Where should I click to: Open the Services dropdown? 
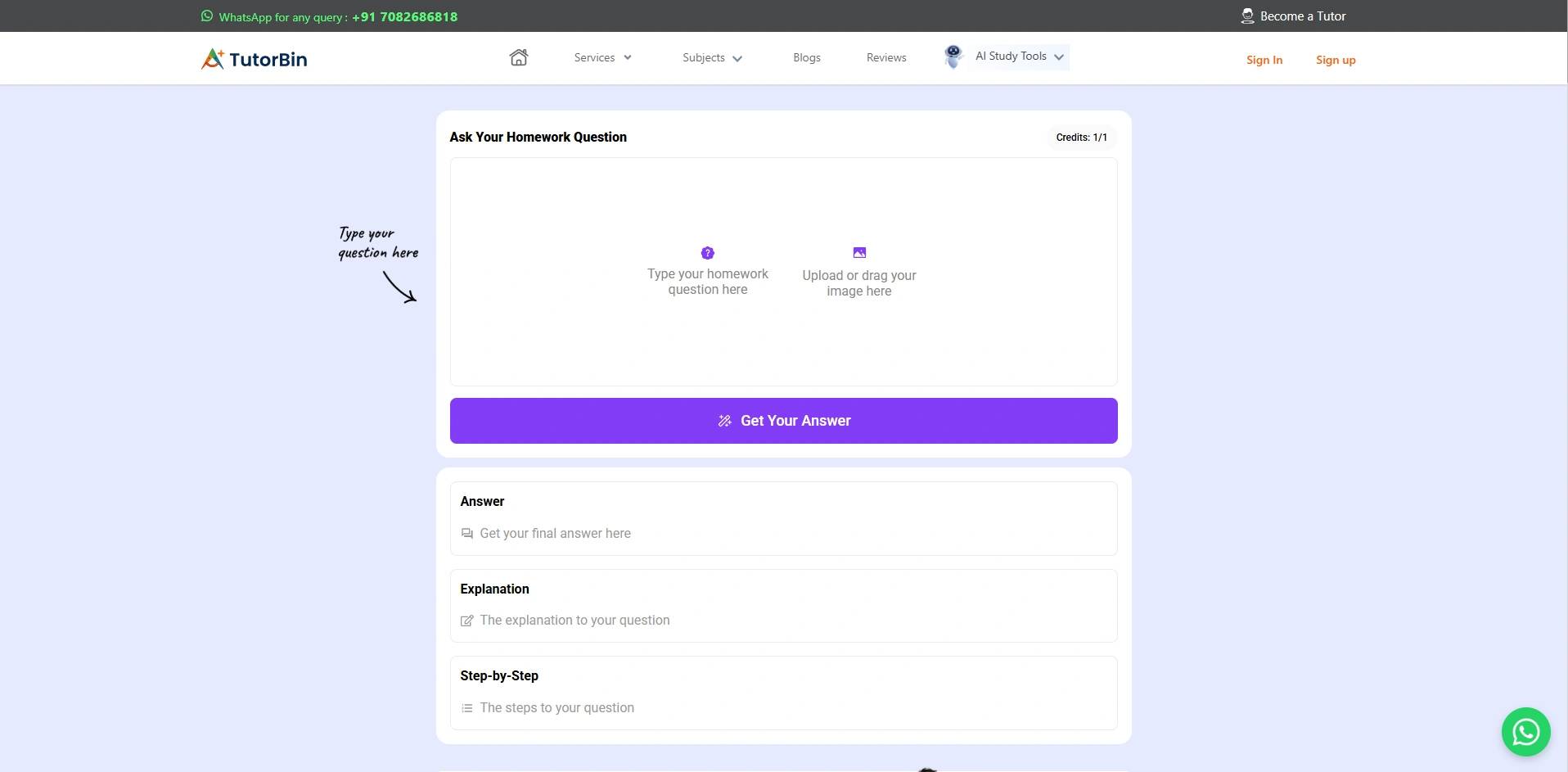(602, 57)
